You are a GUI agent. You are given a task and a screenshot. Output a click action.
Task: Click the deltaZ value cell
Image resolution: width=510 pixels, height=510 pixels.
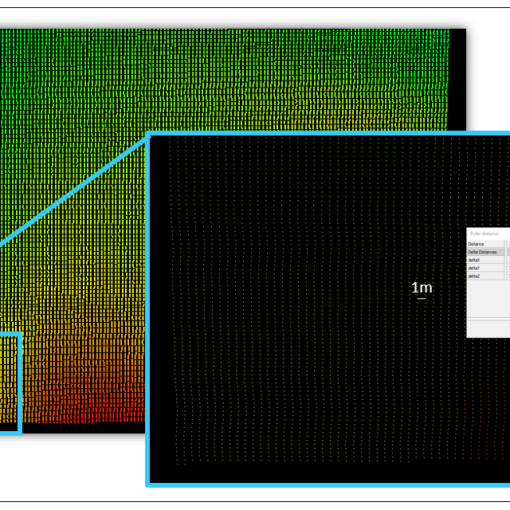point(508,276)
